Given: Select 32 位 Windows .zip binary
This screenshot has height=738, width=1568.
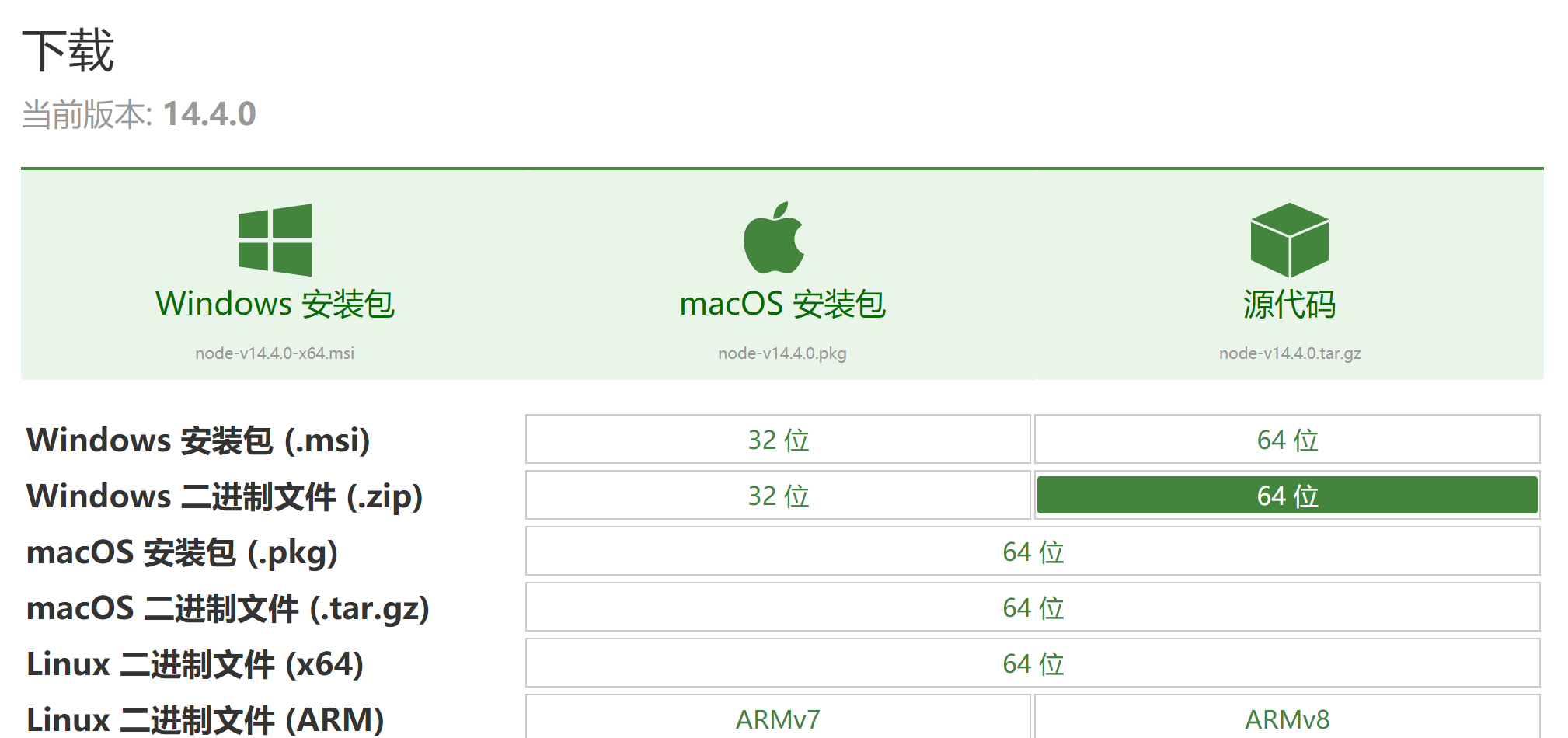Looking at the screenshot, I should pos(778,496).
